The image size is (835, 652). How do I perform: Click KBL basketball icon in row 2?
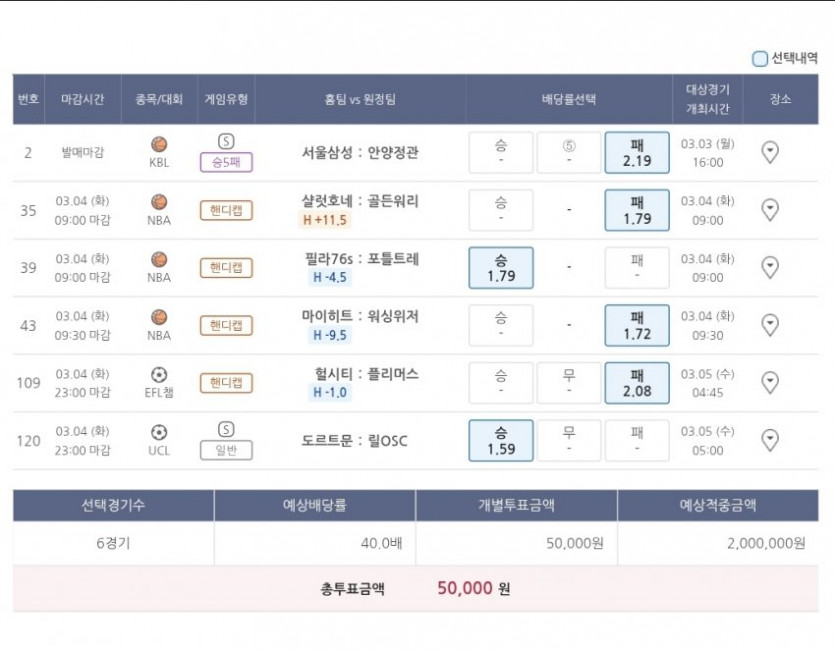click(159, 144)
